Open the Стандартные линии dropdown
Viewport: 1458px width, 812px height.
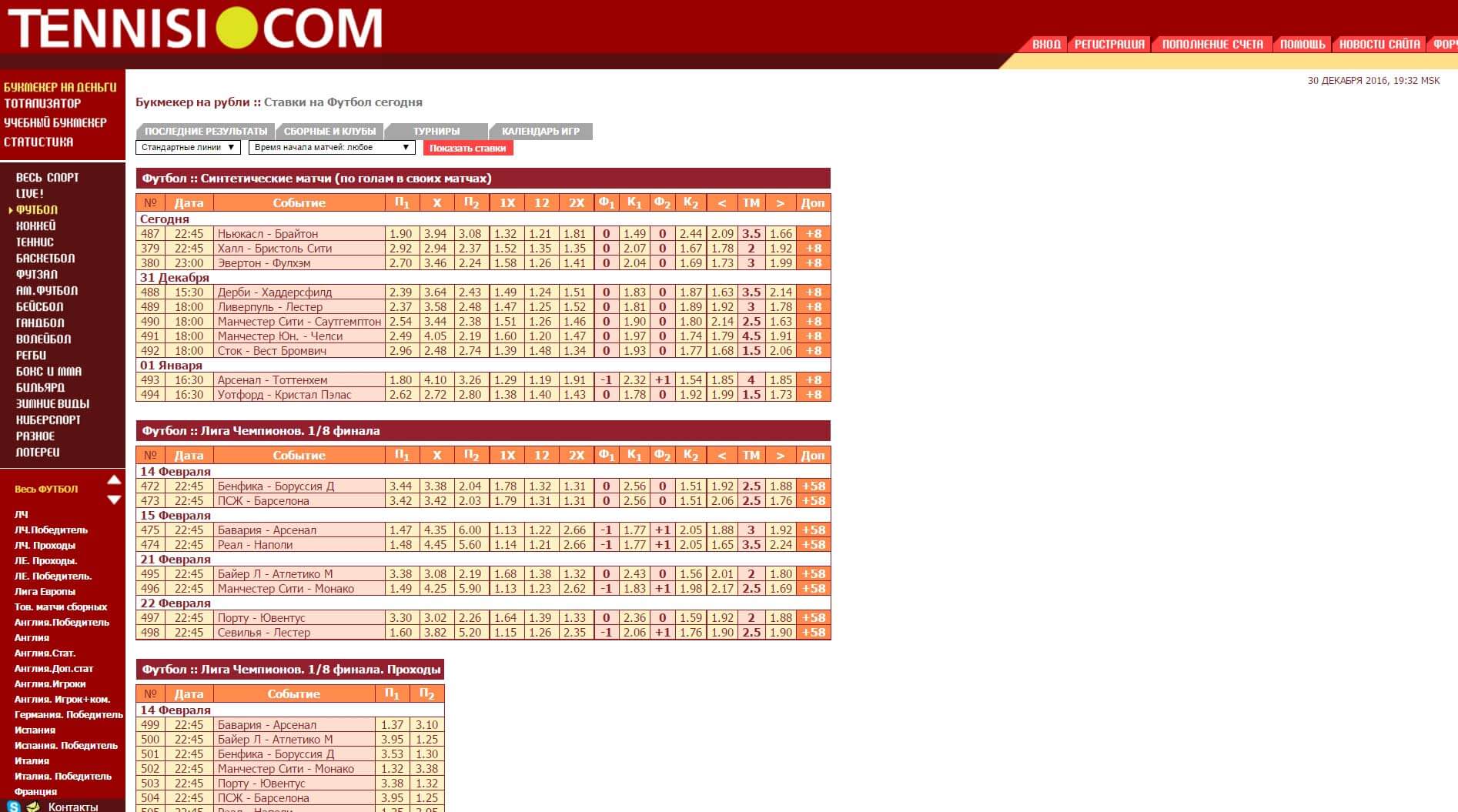tap(188, 147)
